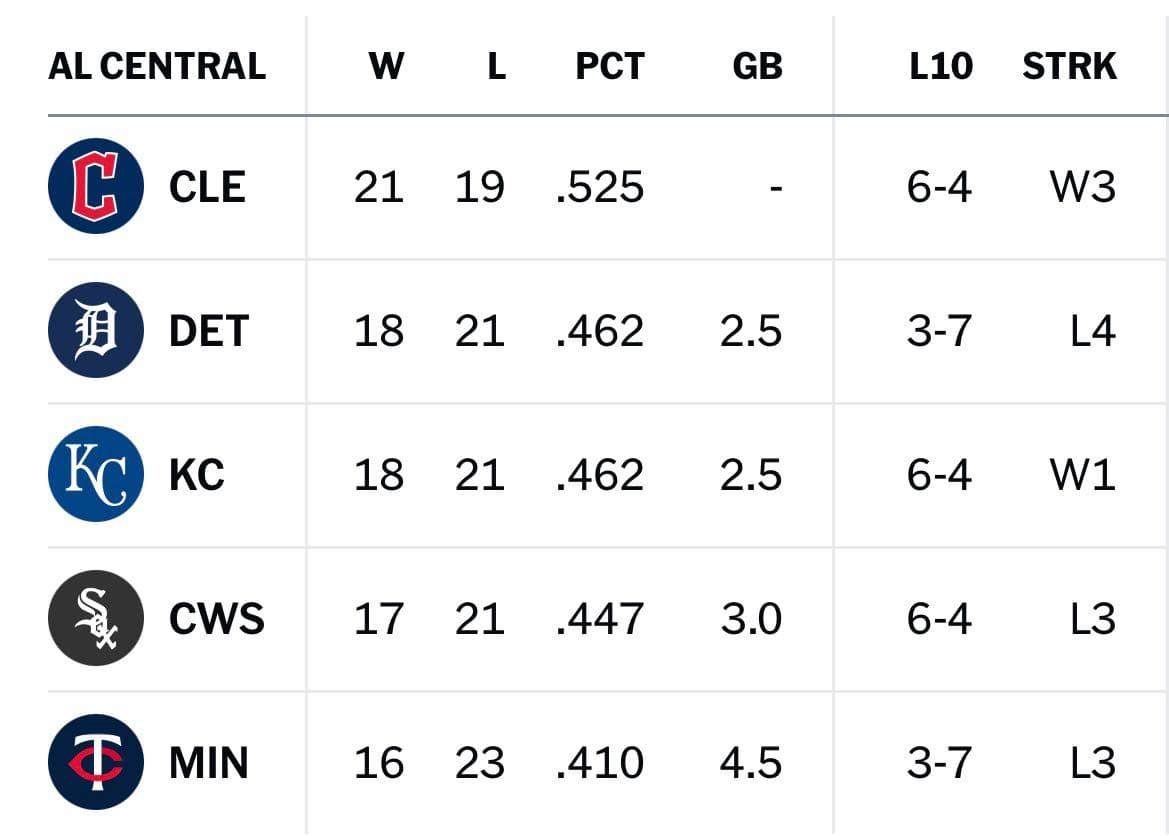Open the CWS team page
1169x836 pixels.
coord(217,618)
